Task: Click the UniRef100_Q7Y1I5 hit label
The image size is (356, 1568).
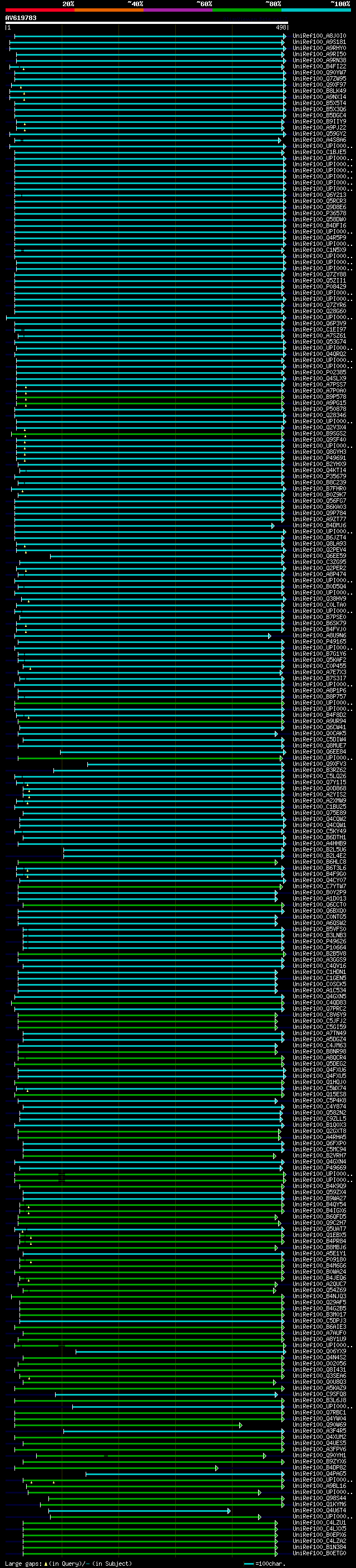Action: pyautogui.click(x=319, y=782)
